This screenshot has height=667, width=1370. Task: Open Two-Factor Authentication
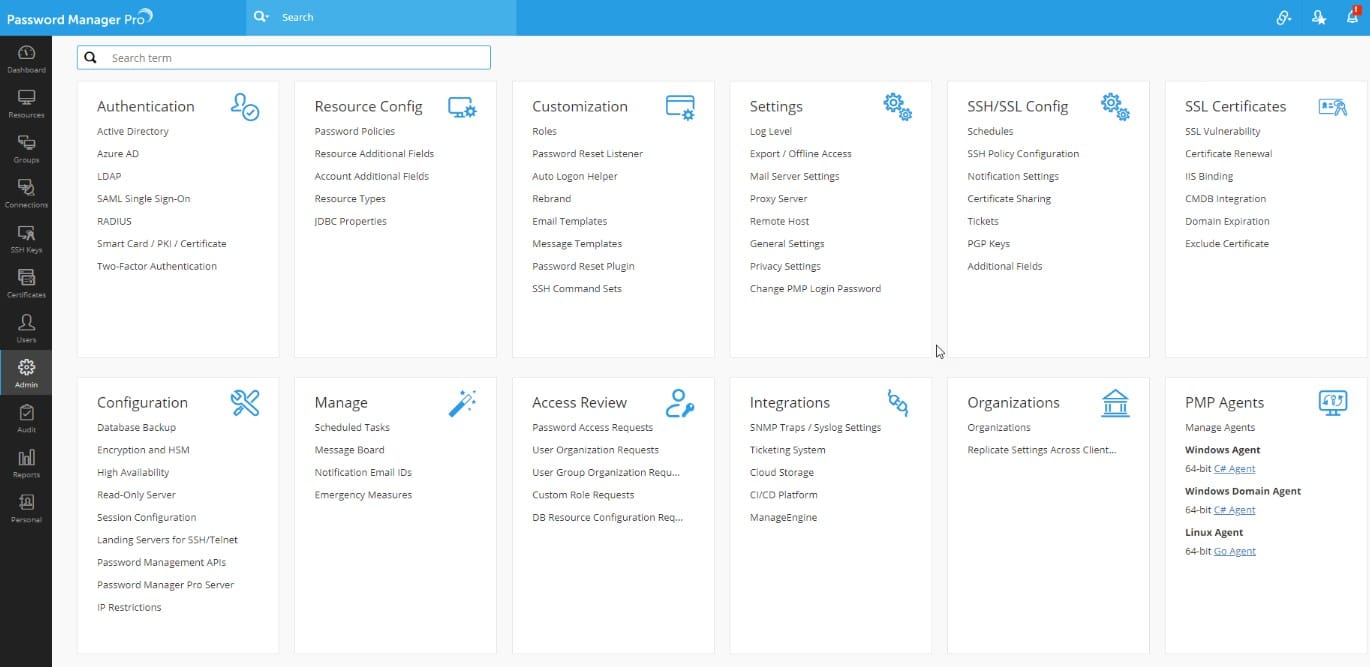point(157,267)
